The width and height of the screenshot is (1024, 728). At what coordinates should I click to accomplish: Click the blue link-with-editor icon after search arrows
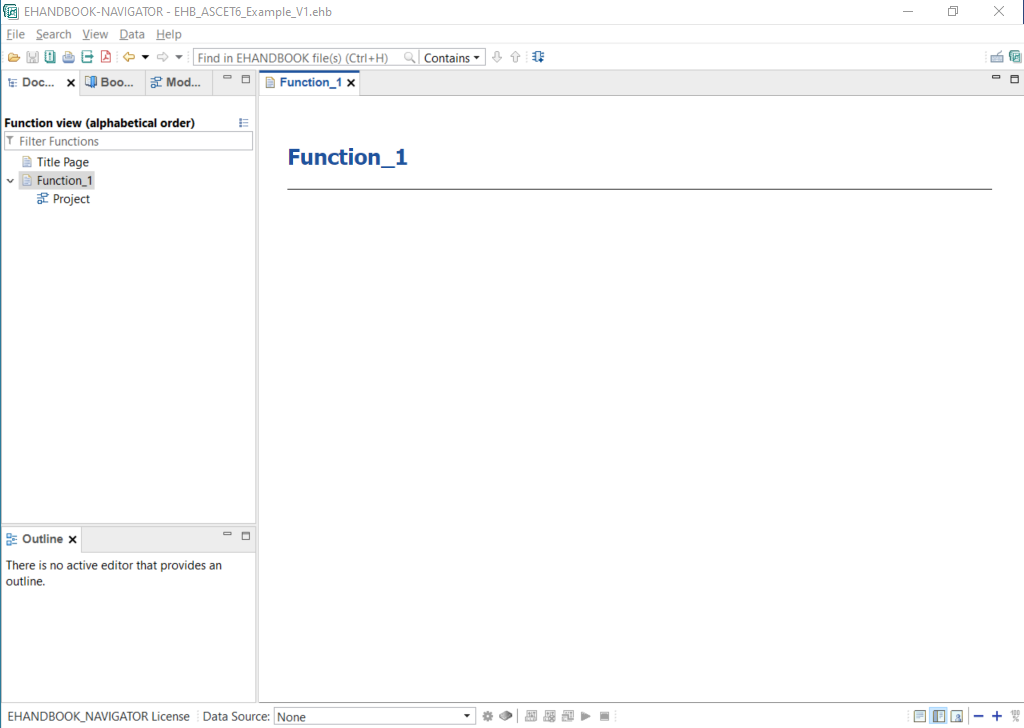538,57
